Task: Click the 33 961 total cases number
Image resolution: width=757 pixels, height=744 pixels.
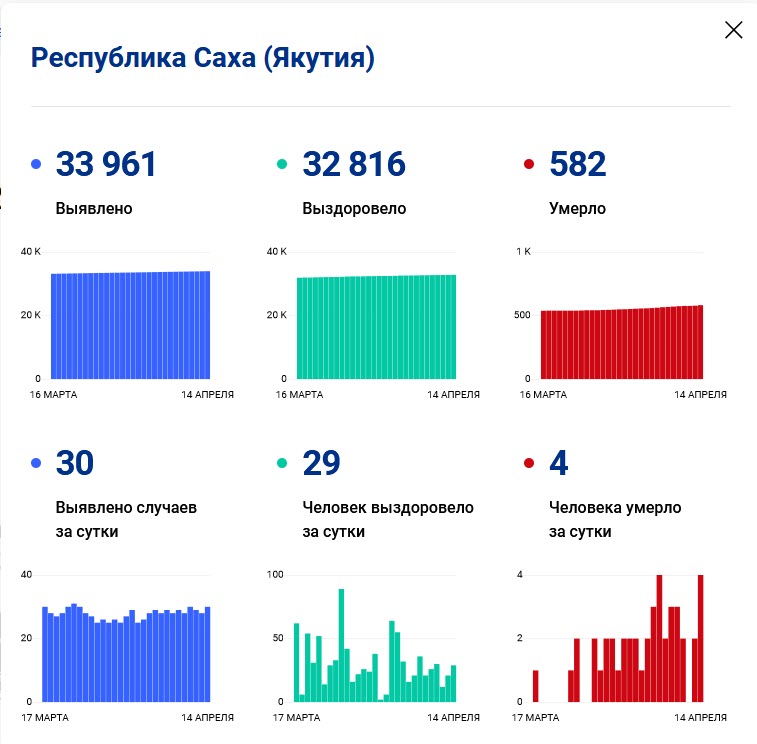Action: coord(106,164)
